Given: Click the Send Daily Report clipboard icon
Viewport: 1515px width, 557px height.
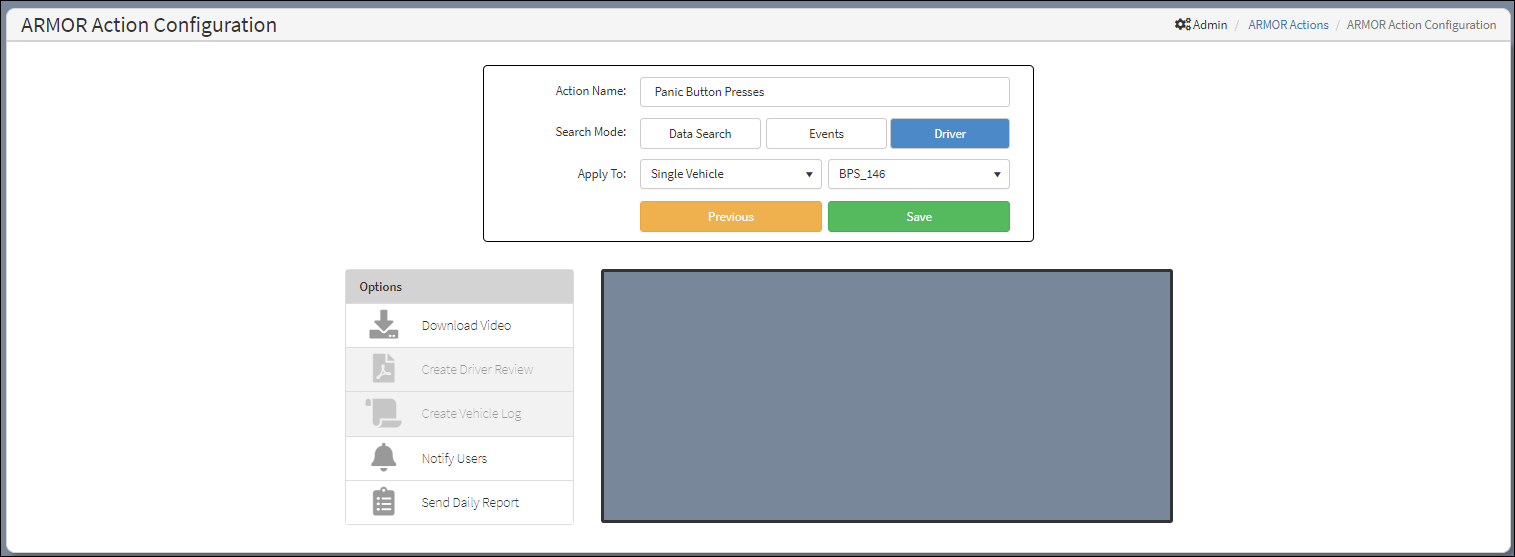Looking at the screenshot, I should click(x=384, y=502).
